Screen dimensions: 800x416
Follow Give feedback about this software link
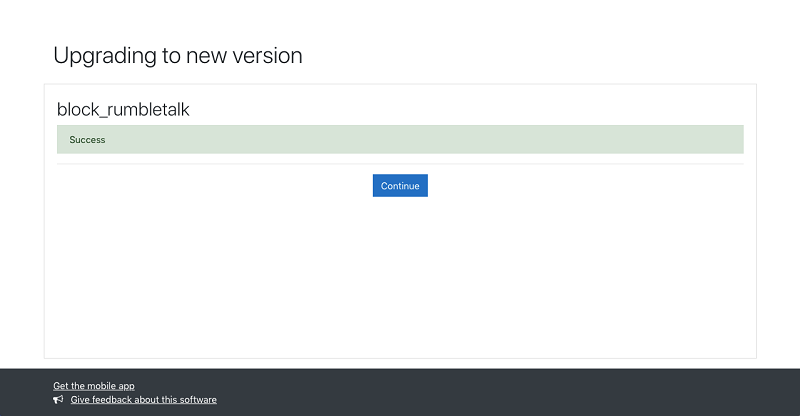click(x=143, y=400)
